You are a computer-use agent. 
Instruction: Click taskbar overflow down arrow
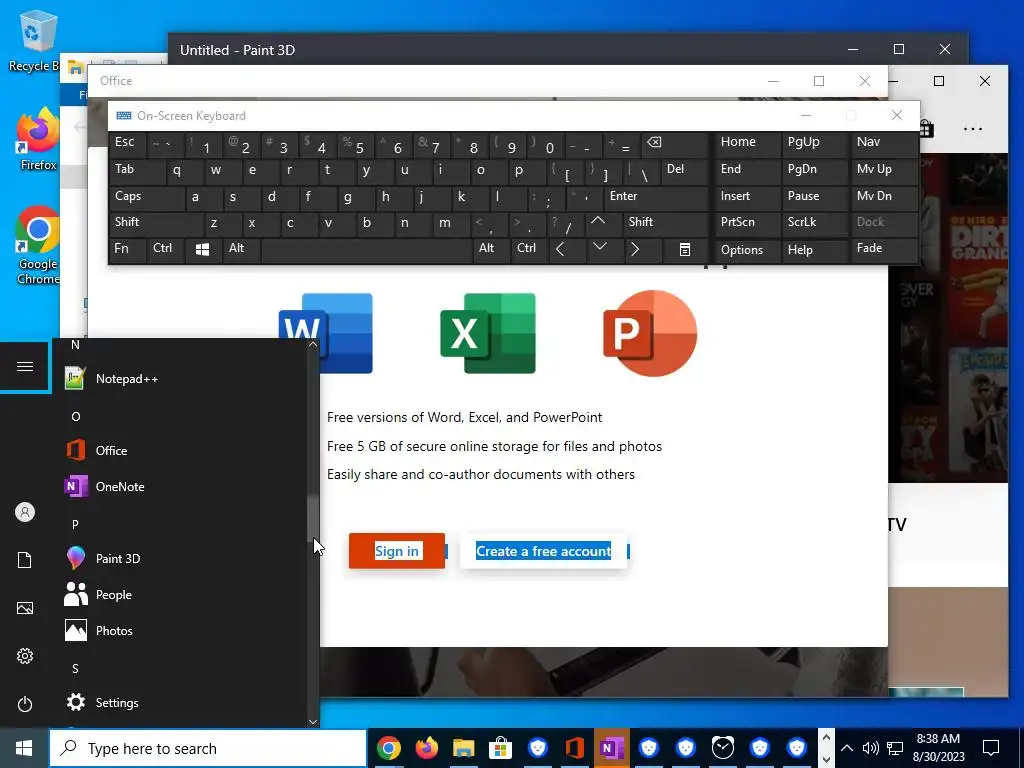pyautogui.click(x=826, y=759)
